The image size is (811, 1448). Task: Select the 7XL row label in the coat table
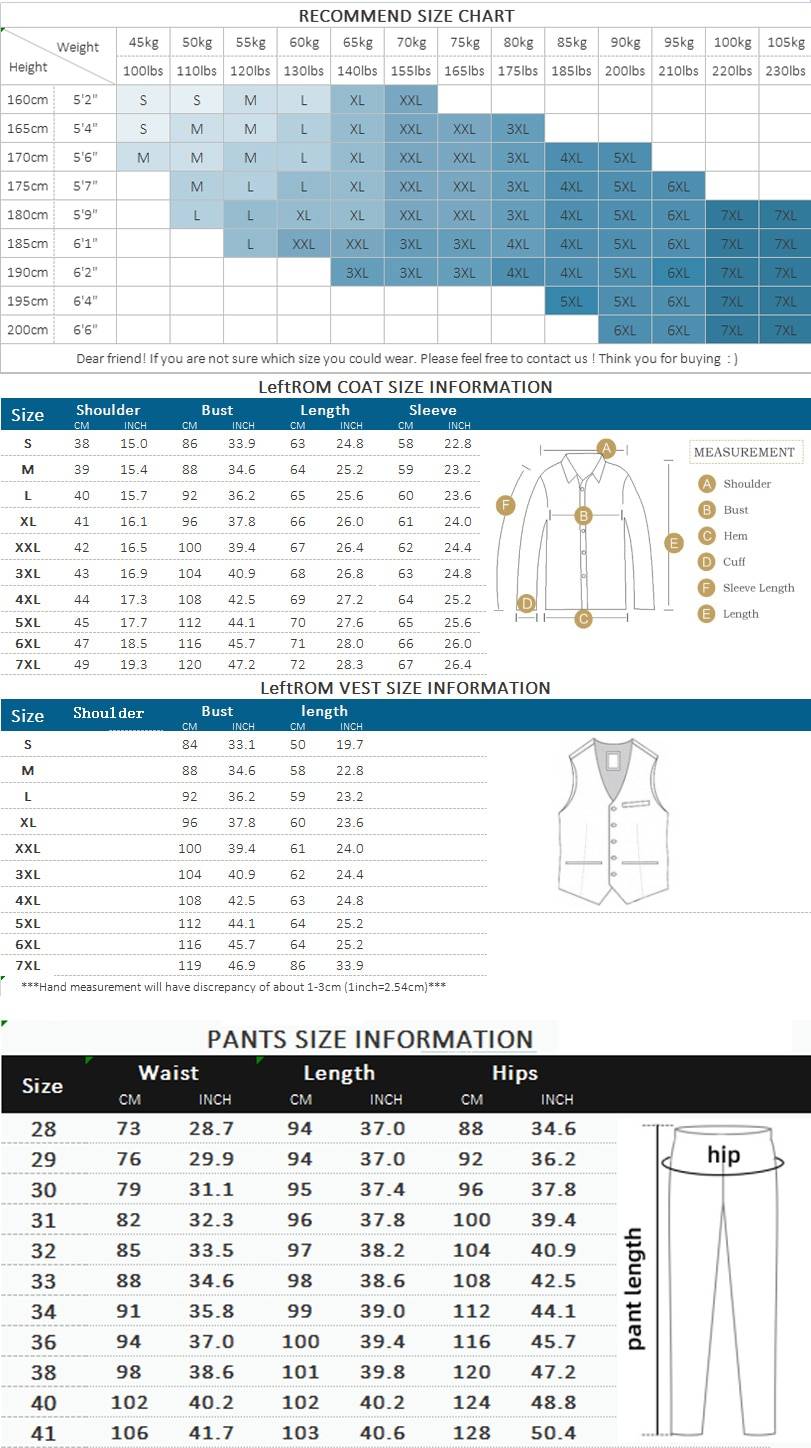[28, 665]
